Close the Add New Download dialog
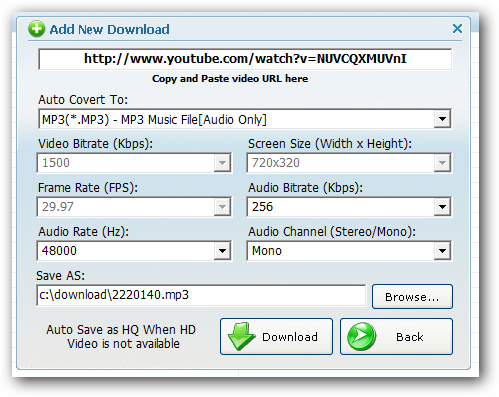 coord(457,29)
